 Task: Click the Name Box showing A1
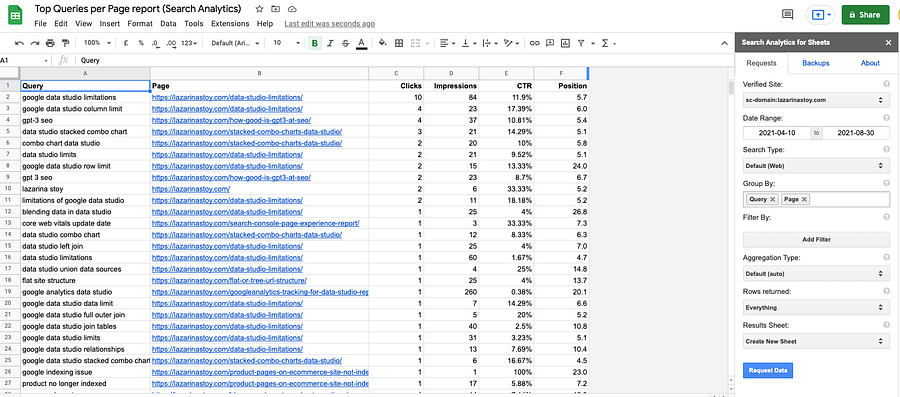click(25, 60)
